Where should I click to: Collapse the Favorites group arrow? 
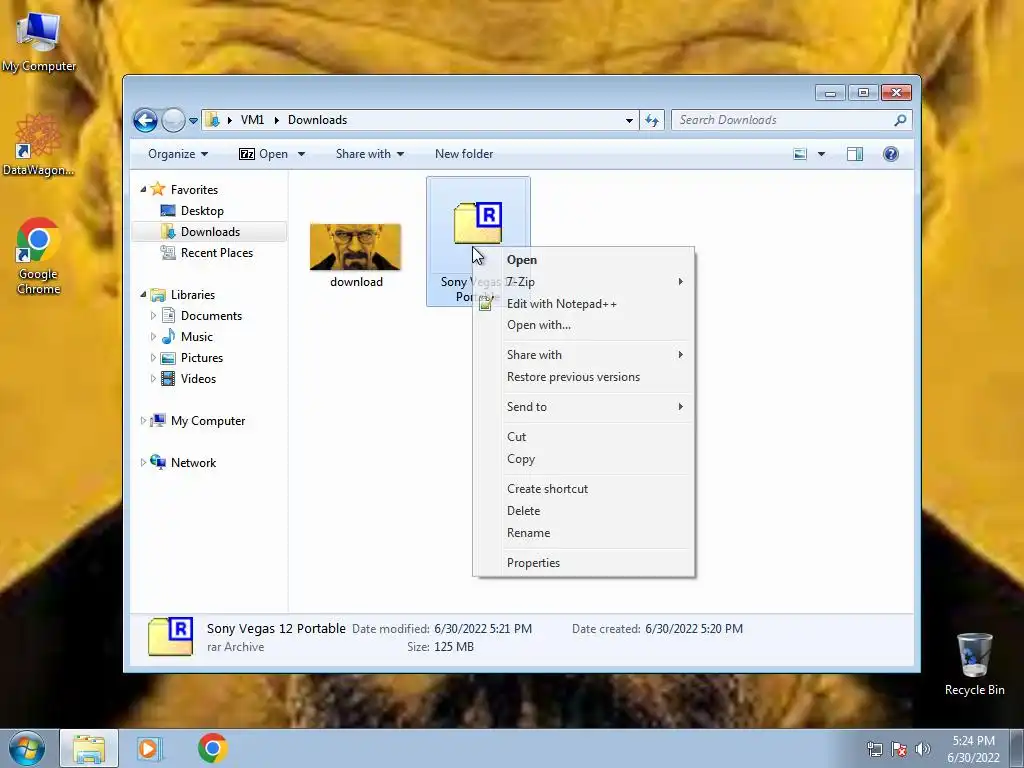click(x=143, y=189)
